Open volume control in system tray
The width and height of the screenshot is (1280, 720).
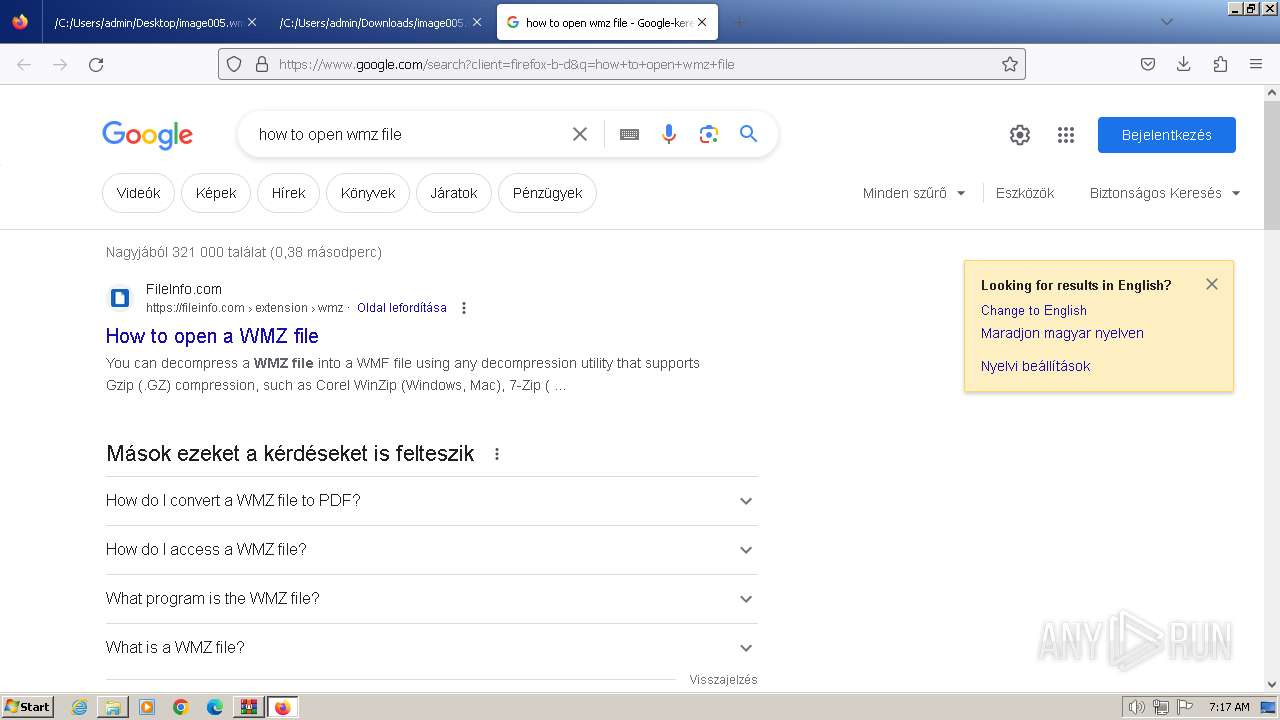tap(1136, 707)
